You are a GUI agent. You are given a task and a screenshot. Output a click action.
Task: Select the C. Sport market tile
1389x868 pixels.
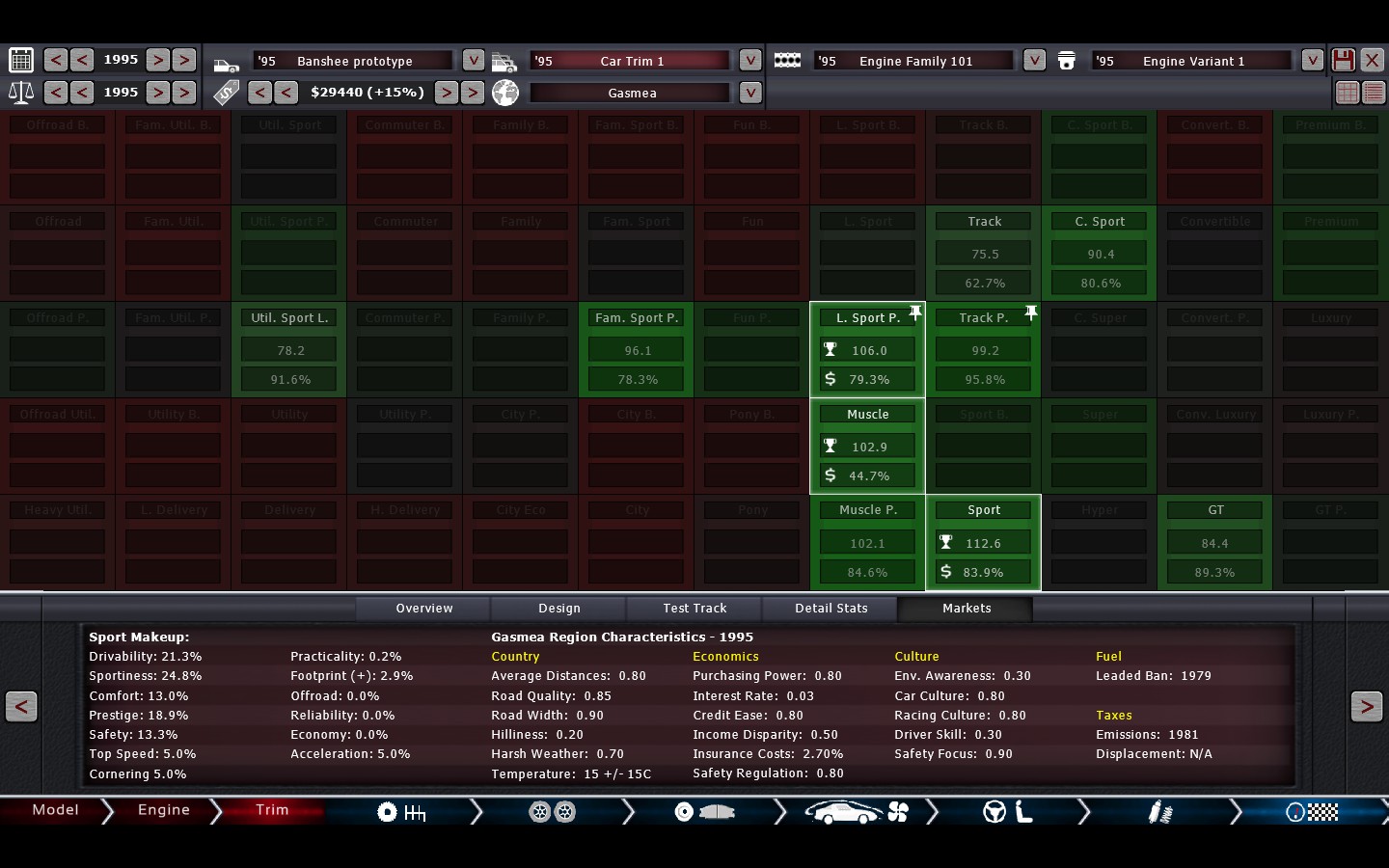tap(1100, 253)
